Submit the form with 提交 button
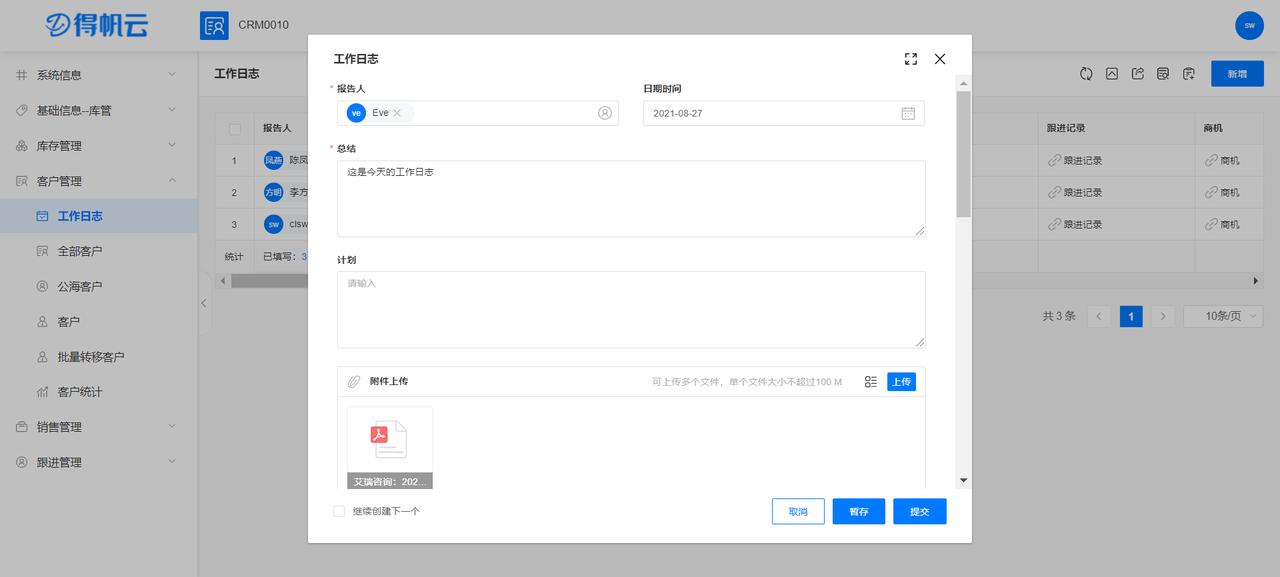 [x=919, y=511]
